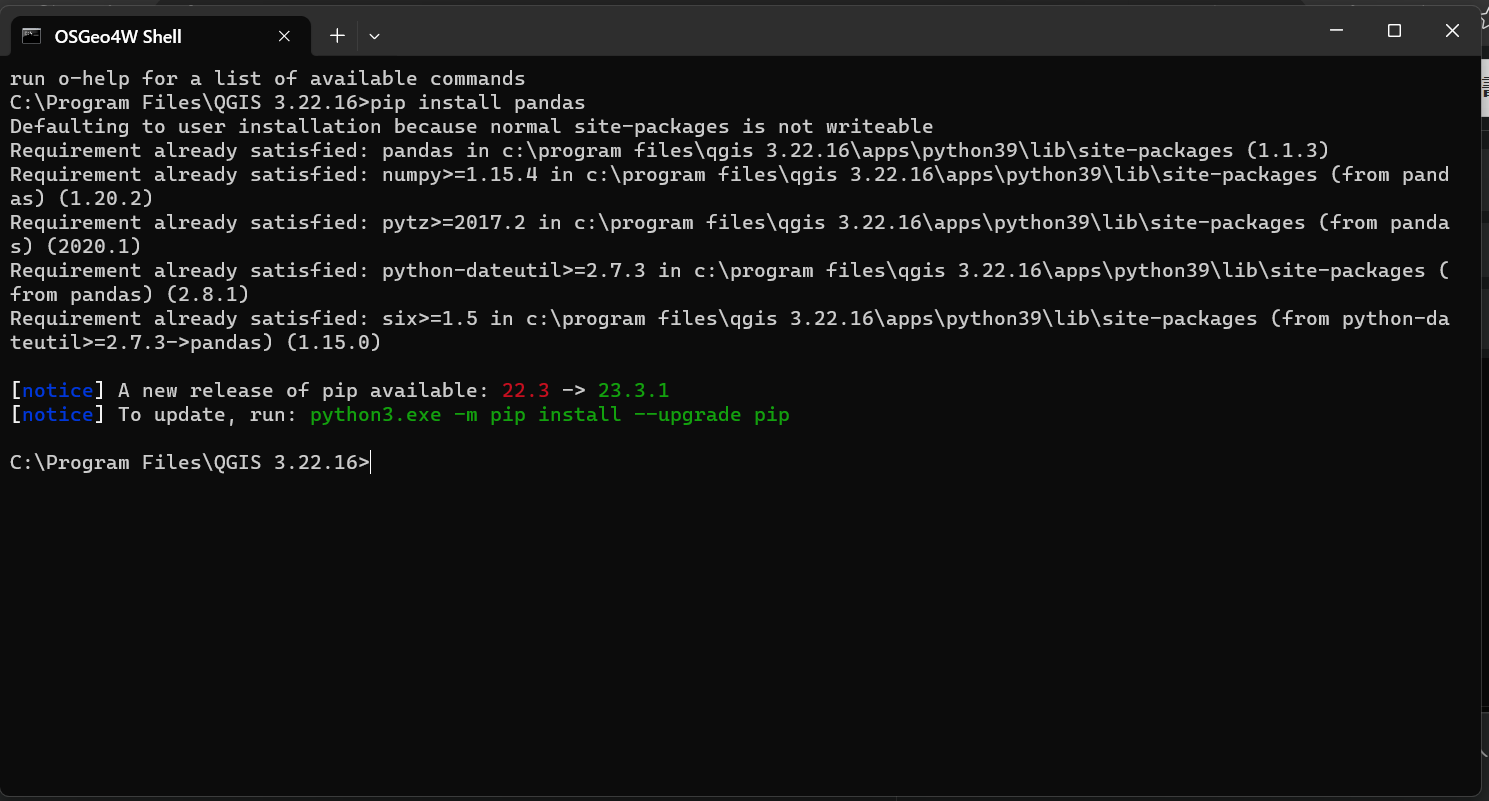Open a new terminal tab with the plus button
The width and height of the screenshot is (1489, 801).
point(336,36)
